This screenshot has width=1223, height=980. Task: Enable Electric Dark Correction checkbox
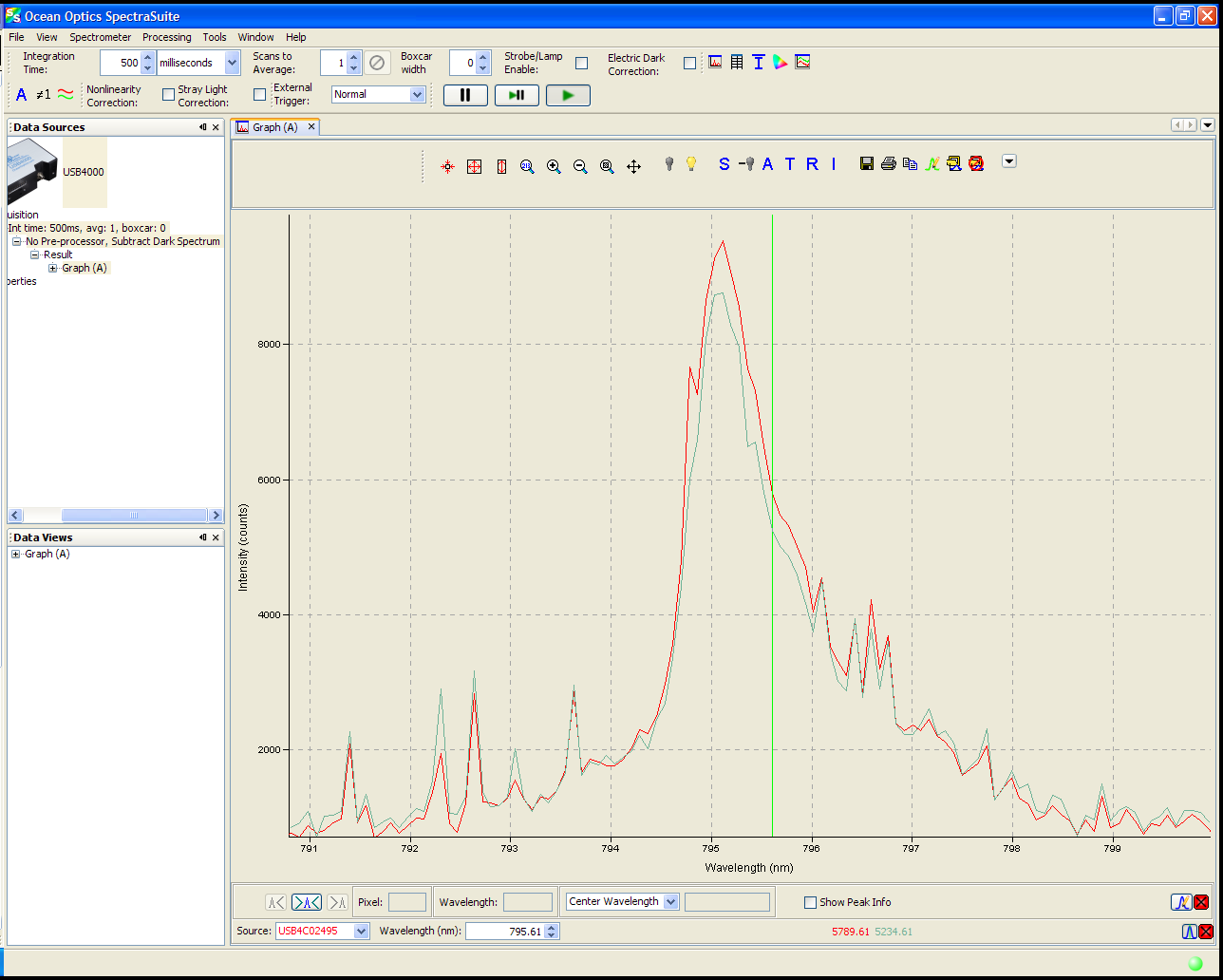(689, 63)
